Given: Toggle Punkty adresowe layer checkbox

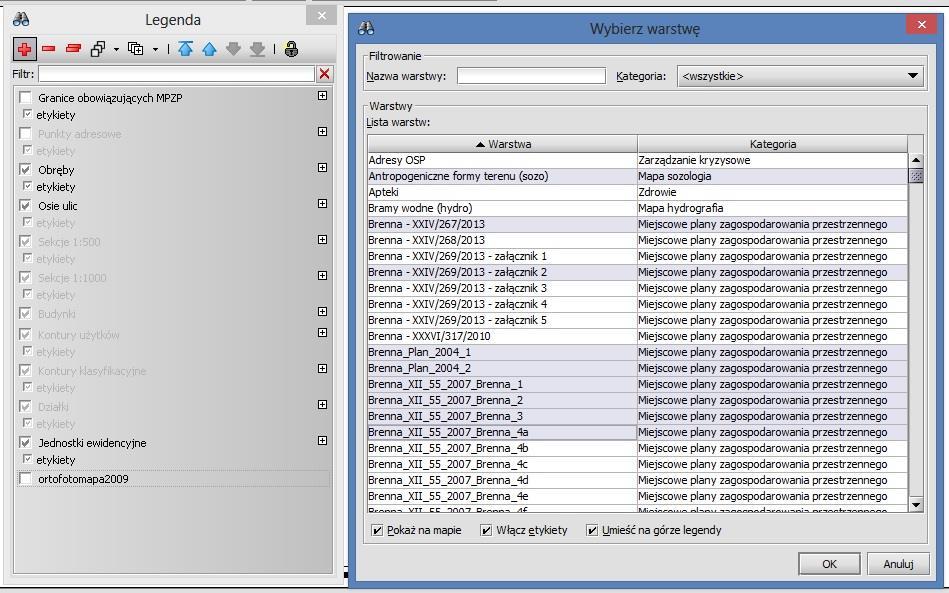Looking at the screenshot, I should [25, 134].
